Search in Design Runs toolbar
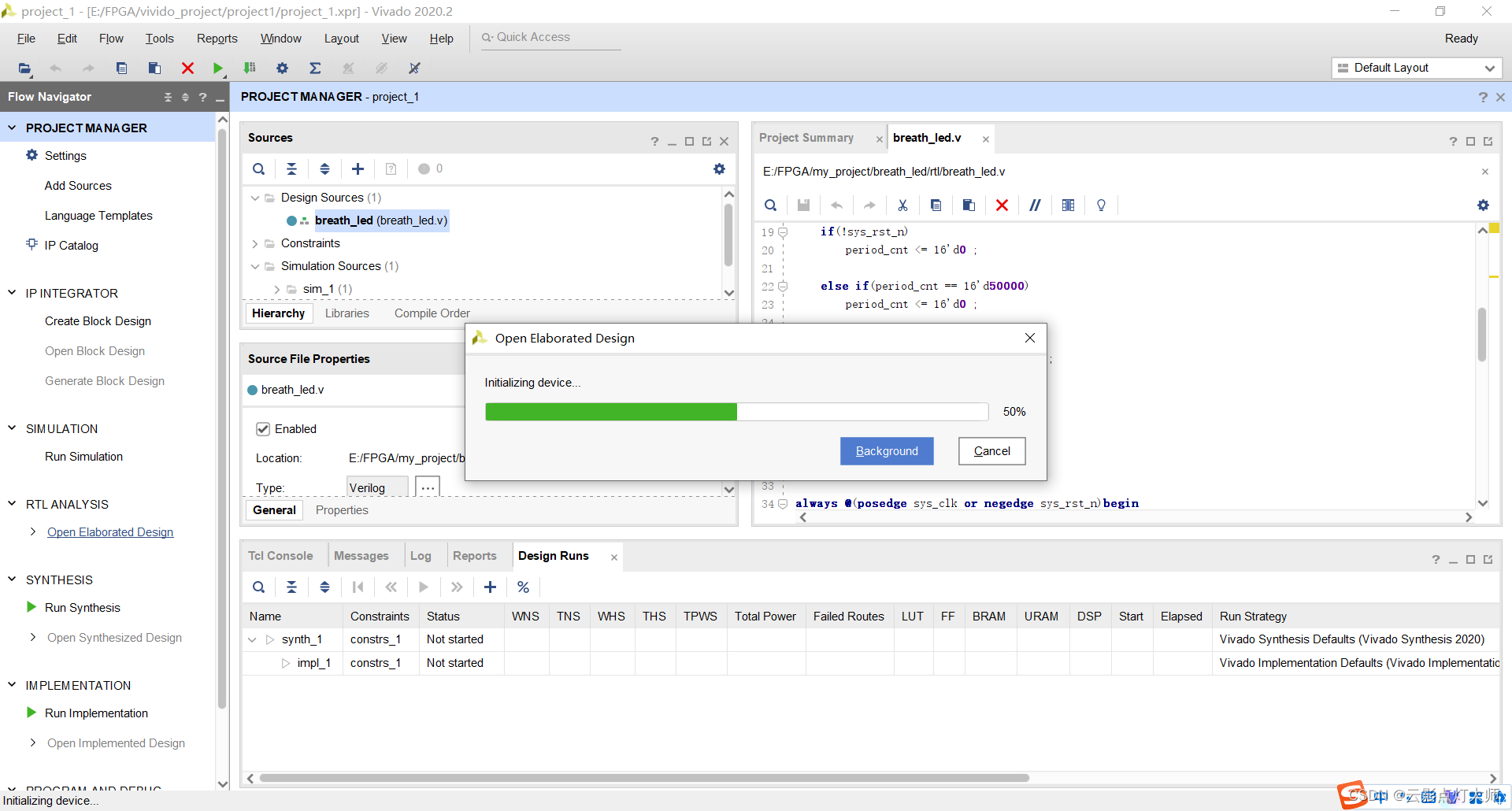The height and width of the screenshot is (811, 1512). pos(258,587)
